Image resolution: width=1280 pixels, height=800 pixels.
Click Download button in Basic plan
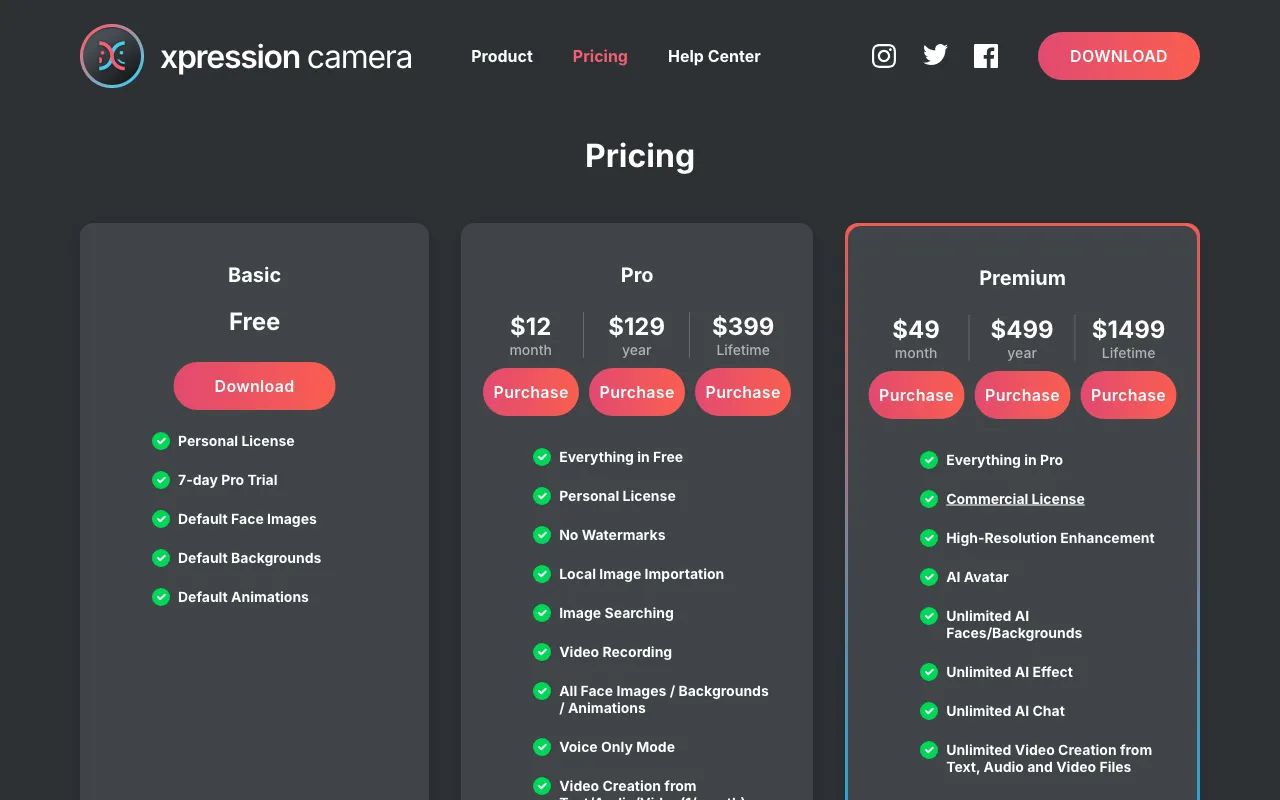(254, 386)
